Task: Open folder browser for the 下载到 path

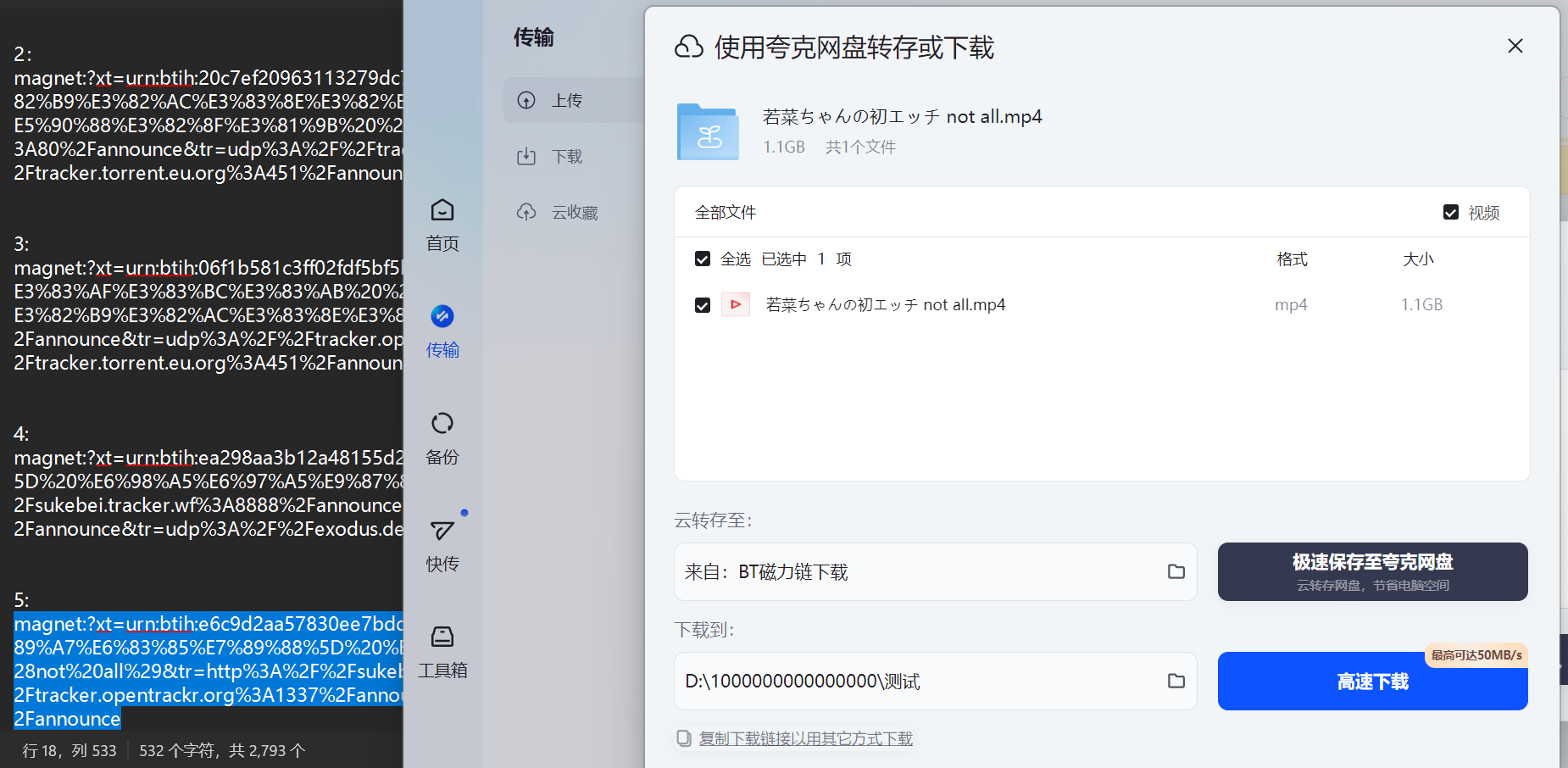Action: tap(1176, 681)
